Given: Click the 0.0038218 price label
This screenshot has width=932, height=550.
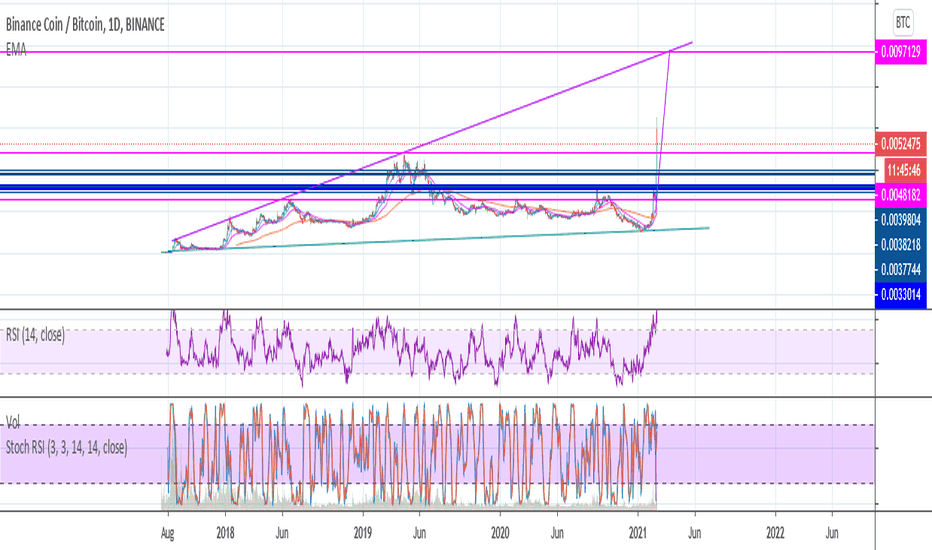Looking at the screenshot, I should pos(900,244).
